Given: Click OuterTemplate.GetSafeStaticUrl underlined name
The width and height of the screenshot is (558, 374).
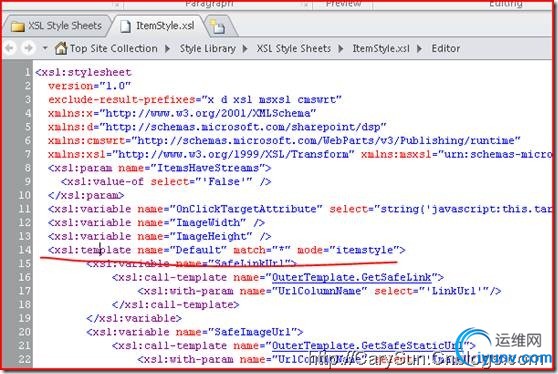Looking at the screenshot, I should pyautogui.click(x=367, y=346).
